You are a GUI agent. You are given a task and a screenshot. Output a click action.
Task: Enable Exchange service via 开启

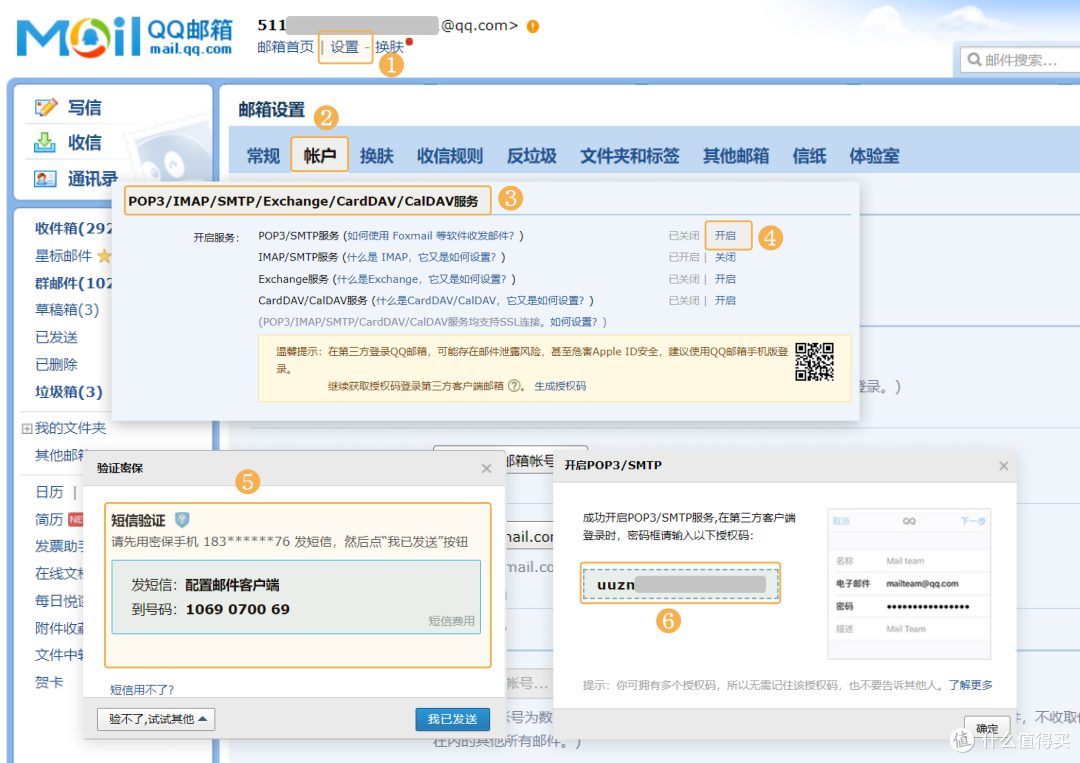(x=725, y=279)
